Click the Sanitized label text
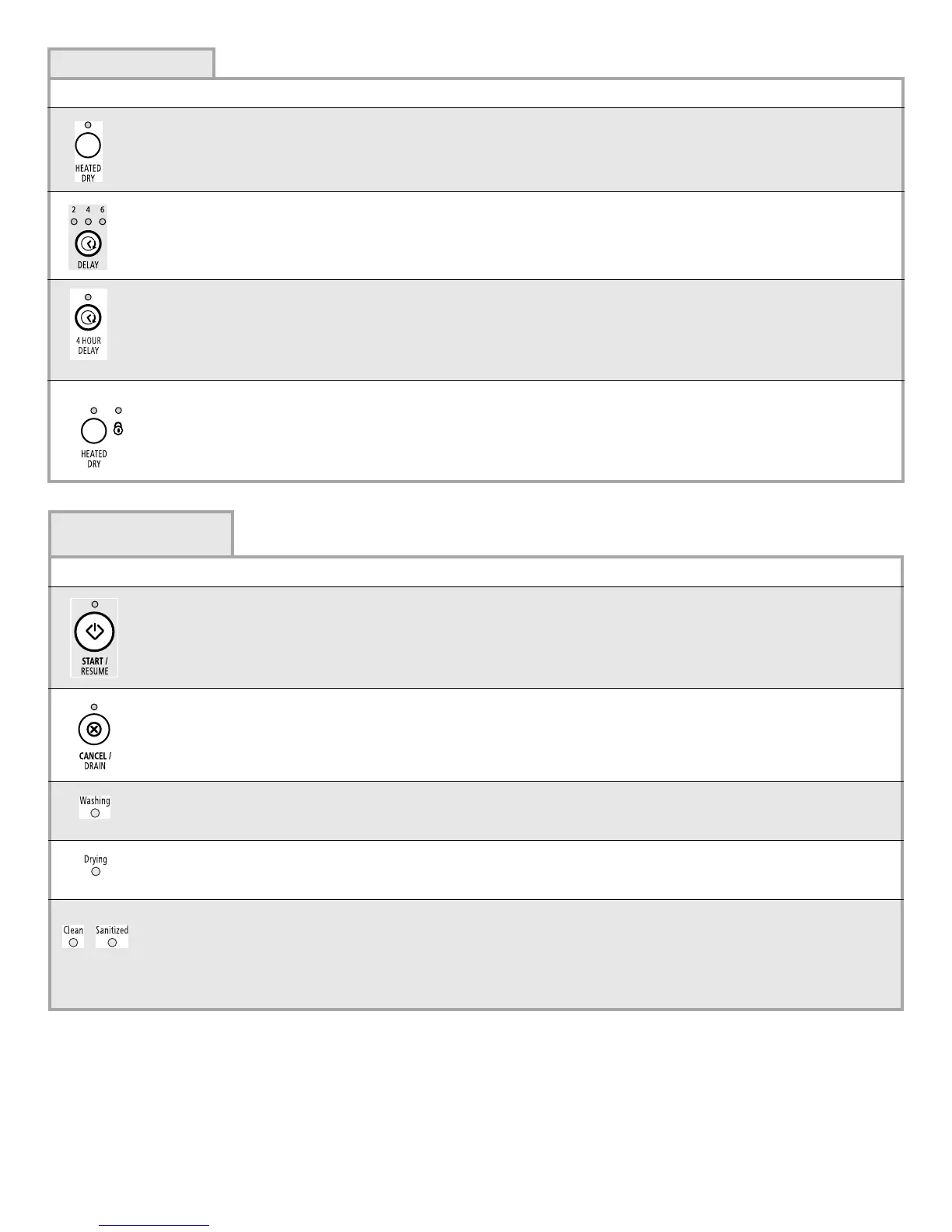The height and width of the screenshot is (1232, 952). (112, 930)
